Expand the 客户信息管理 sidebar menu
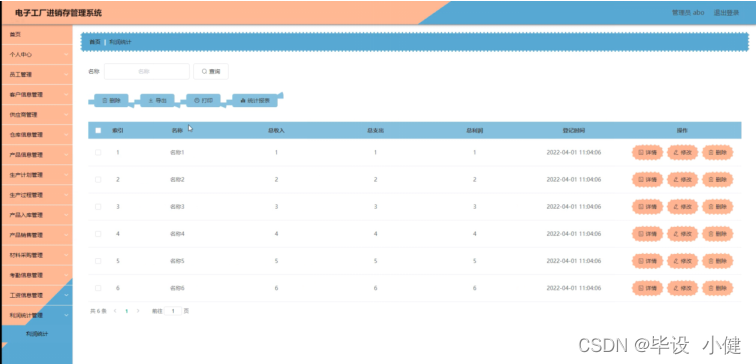The image size is (756, 364). click(x=37, y=94)
